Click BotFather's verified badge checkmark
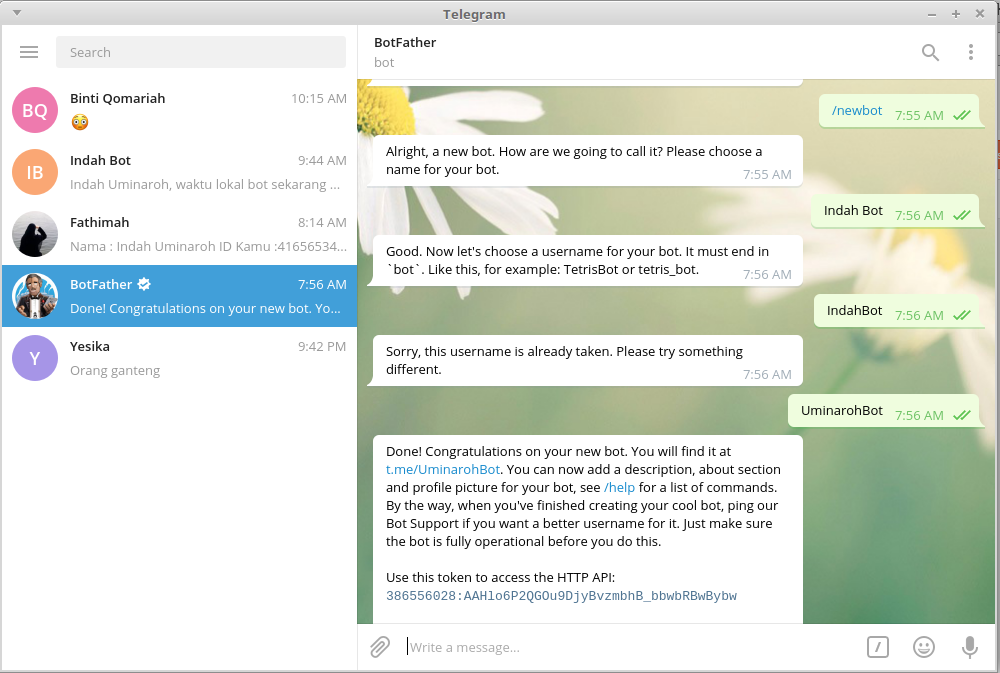Viewport: 1000px width, 673px height. tap(142, 284)
